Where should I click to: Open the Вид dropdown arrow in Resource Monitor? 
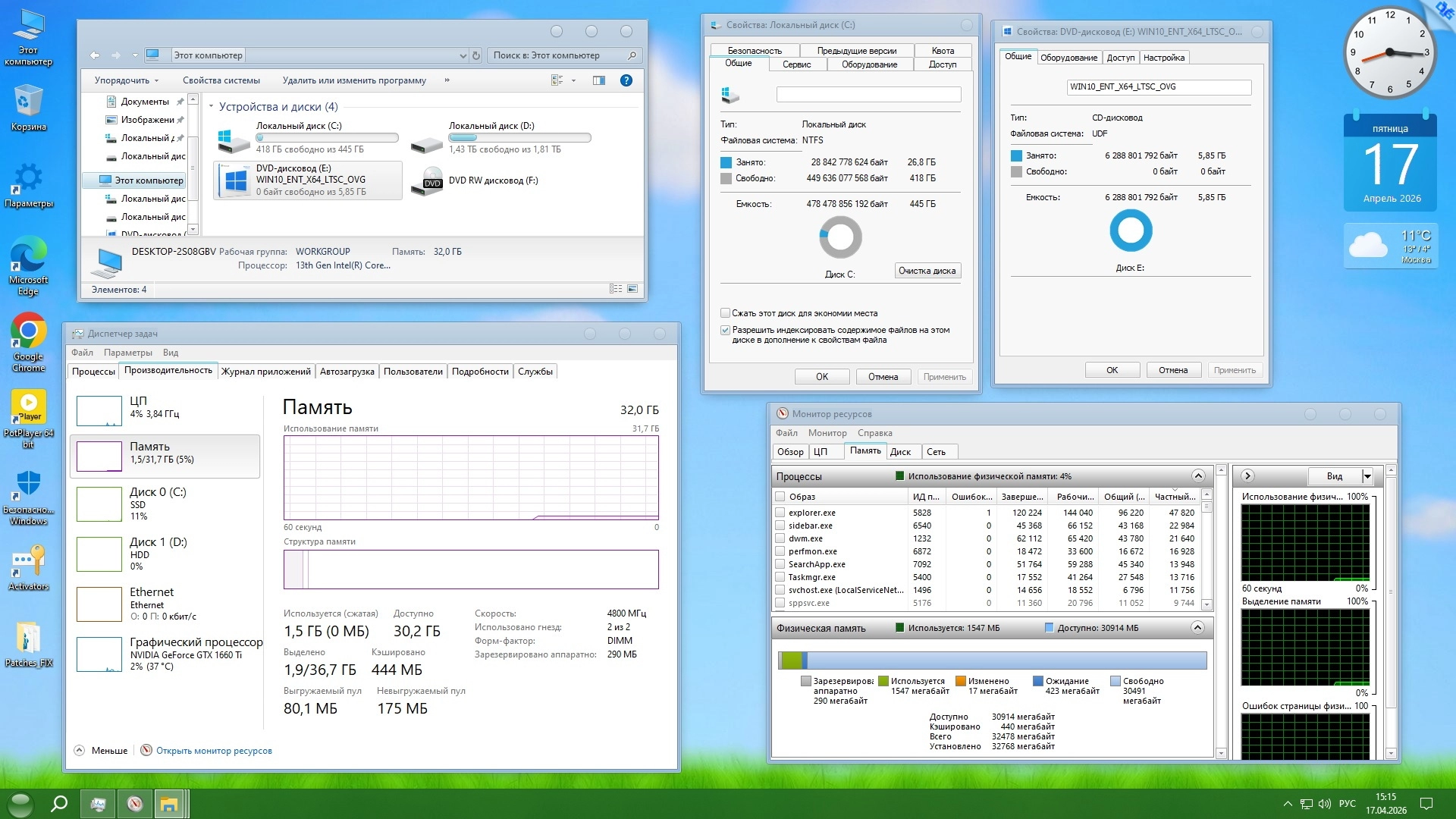1367,476
